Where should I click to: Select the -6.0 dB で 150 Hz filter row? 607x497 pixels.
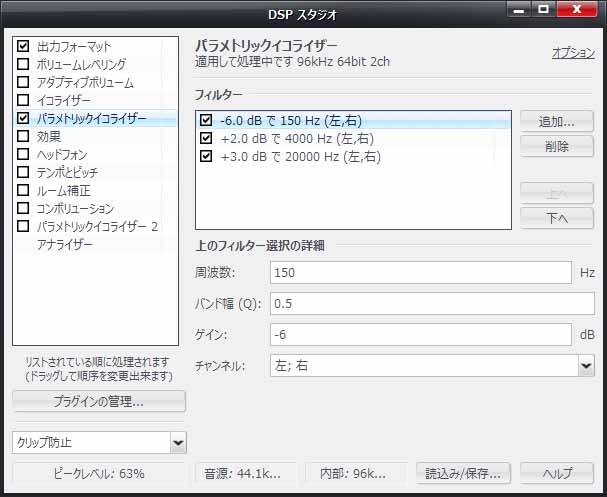tap(353, 120)
